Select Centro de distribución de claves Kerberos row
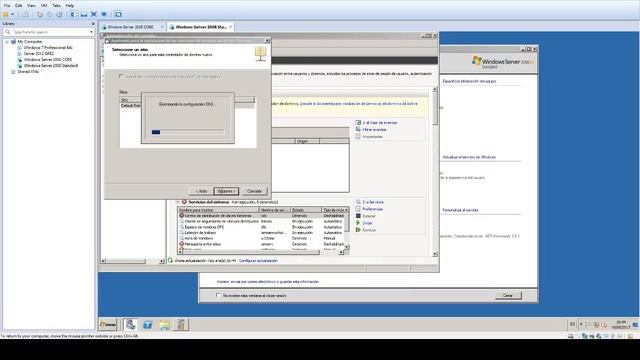The height and width of the screenshot is (360, 640). tap(261, 216)
